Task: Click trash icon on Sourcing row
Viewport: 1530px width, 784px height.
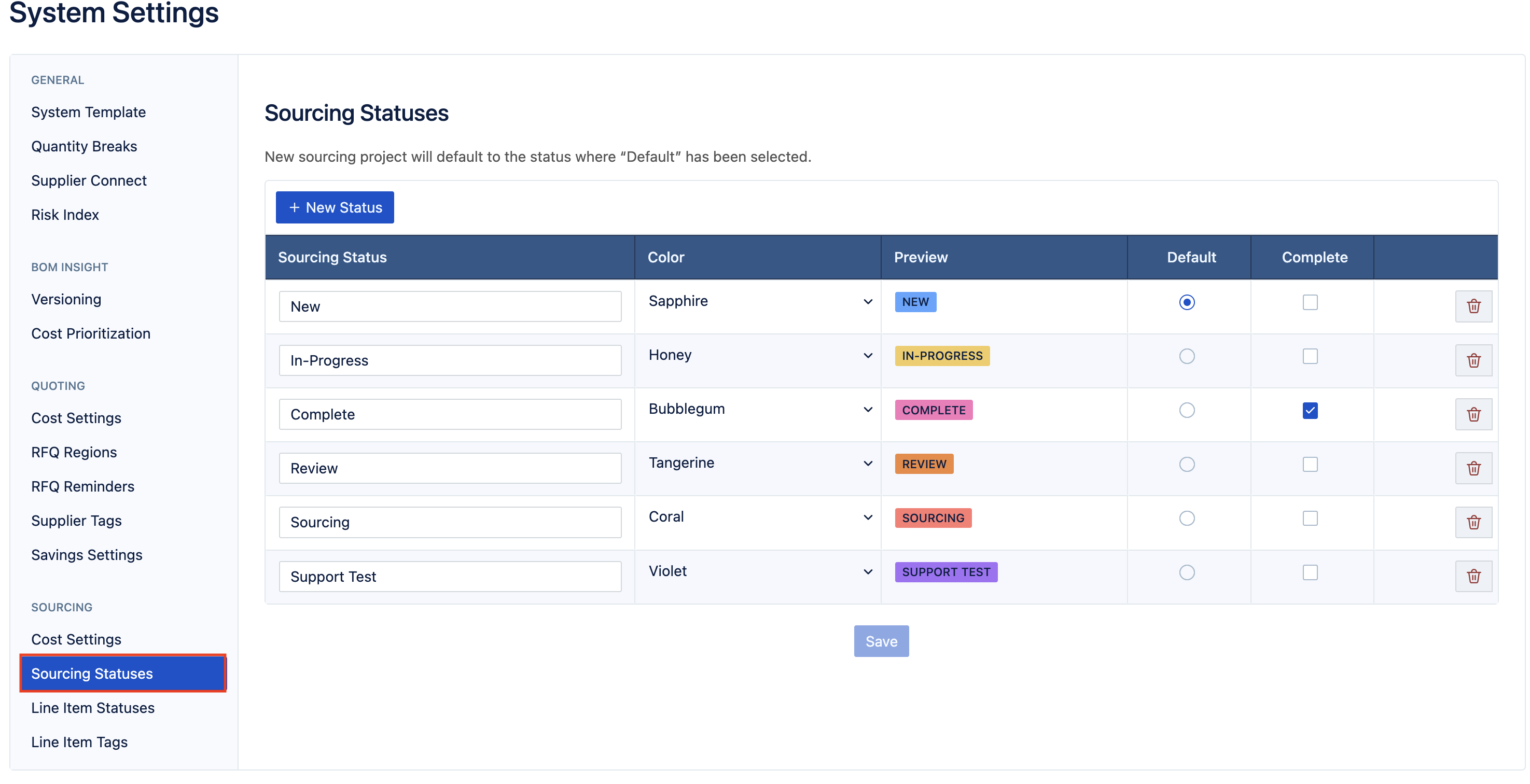Action: (x=1473, y=523)
